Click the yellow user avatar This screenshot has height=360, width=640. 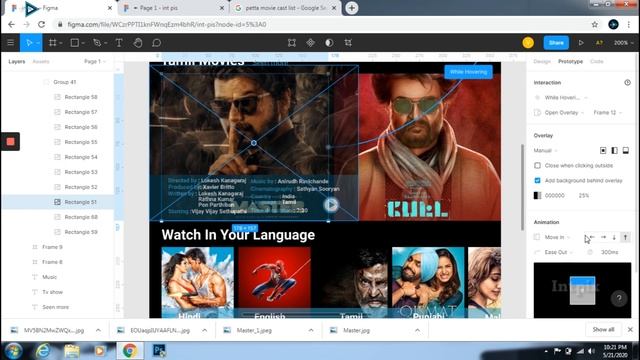click(528, 43)
